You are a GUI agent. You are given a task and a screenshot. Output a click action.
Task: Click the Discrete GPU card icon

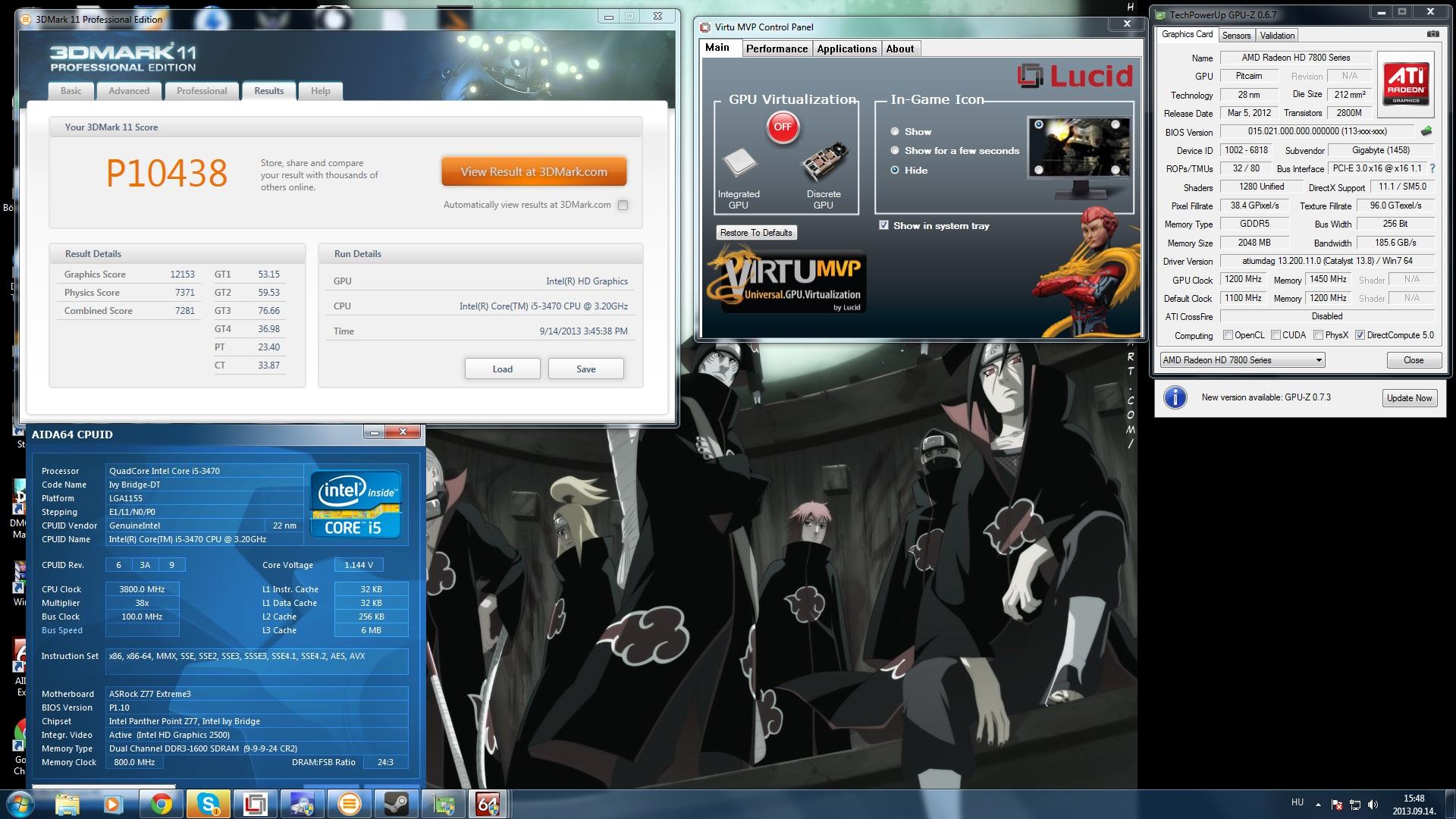click(824, 162)
